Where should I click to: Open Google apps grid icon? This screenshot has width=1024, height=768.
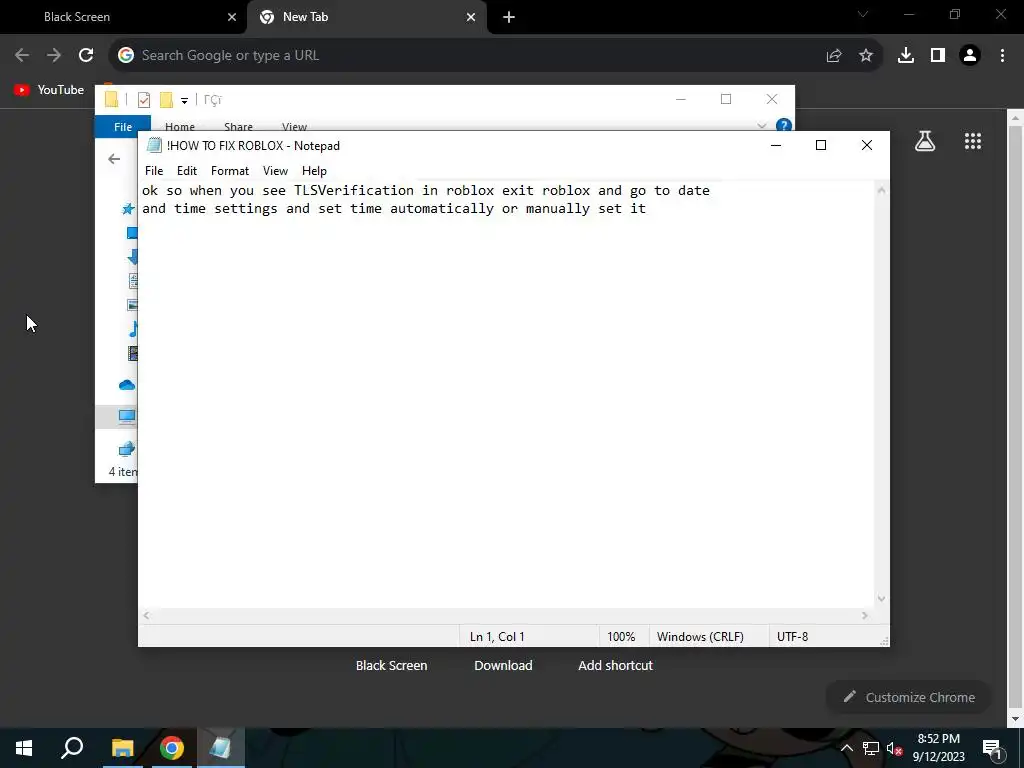(x=973, y=141)
